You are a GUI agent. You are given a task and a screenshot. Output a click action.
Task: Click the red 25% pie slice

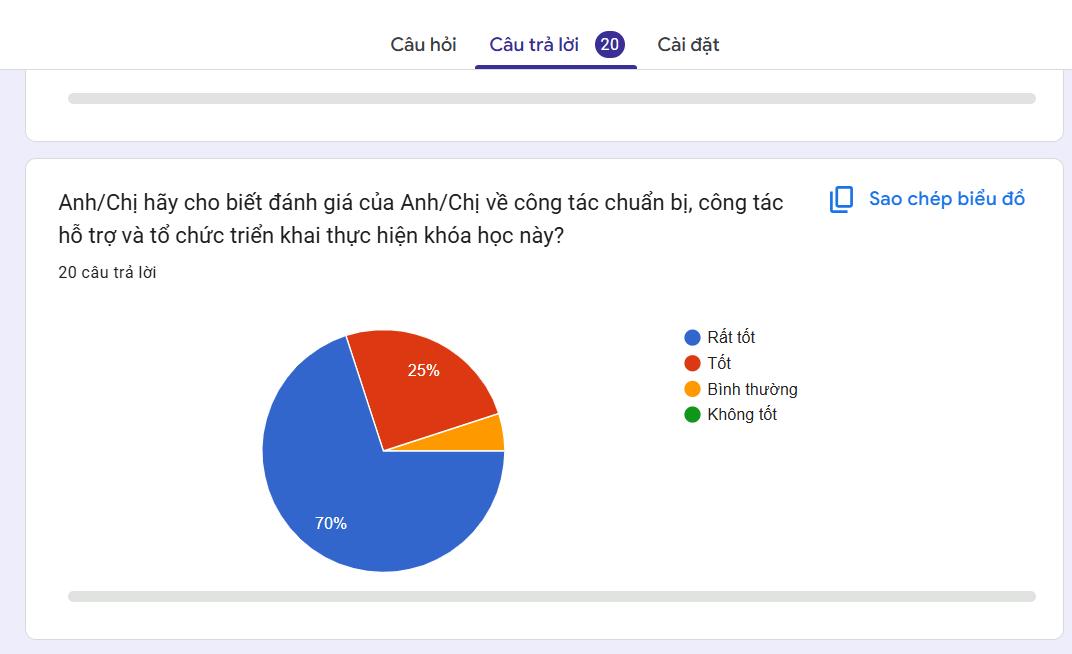pyautogui.click(x=424, y=383)
